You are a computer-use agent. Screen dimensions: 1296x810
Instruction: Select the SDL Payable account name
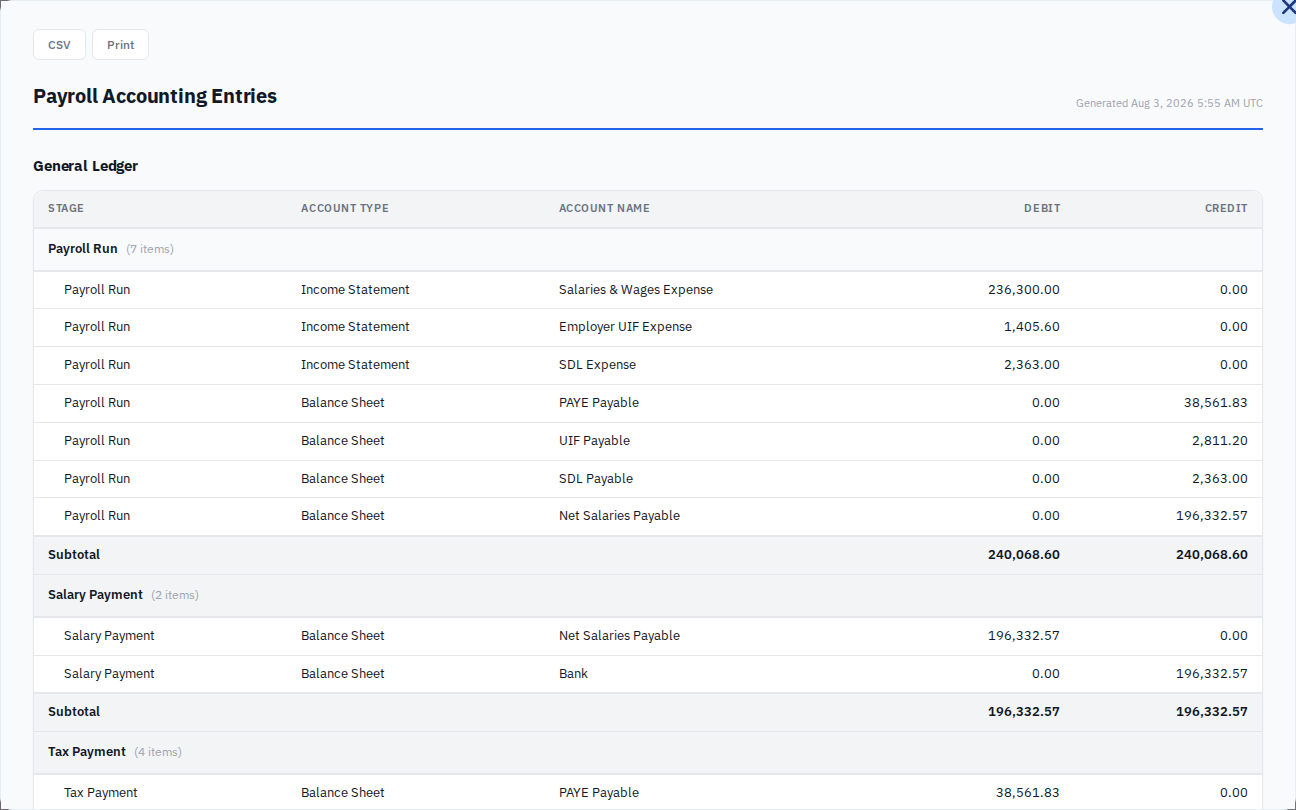(596, 479)
